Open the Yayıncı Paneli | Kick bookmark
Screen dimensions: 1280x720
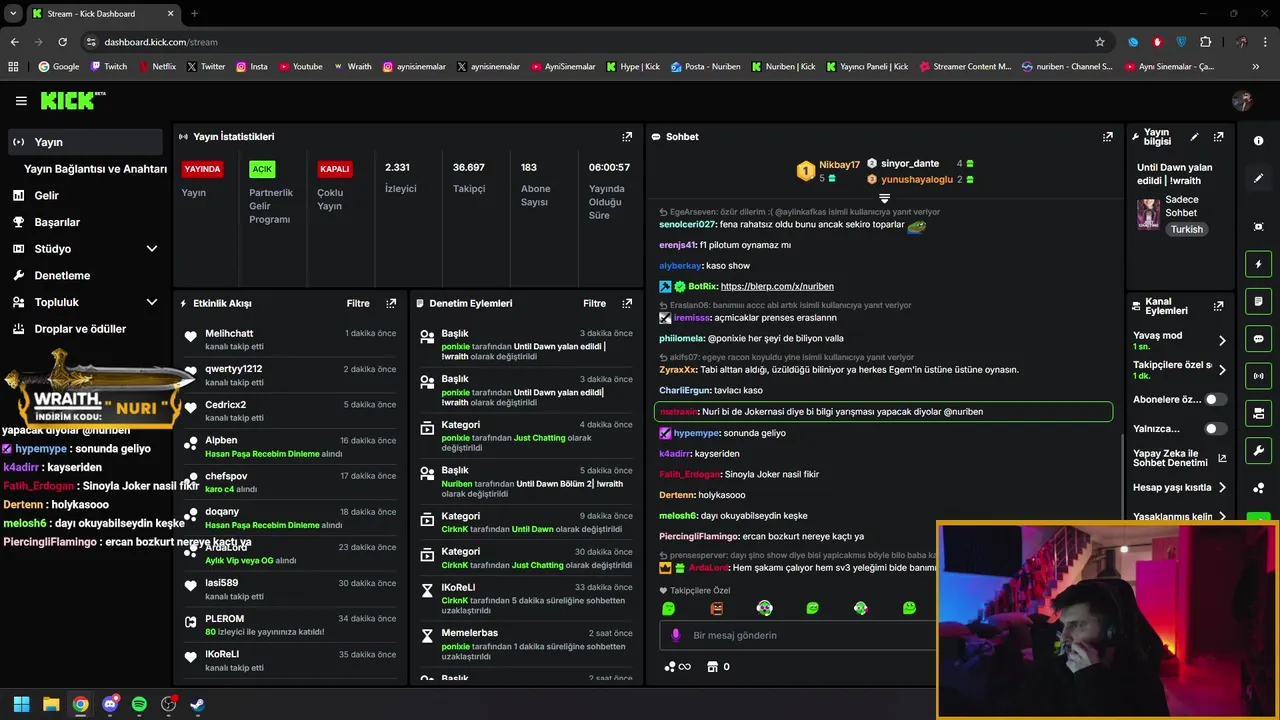(x=867, y=67)
